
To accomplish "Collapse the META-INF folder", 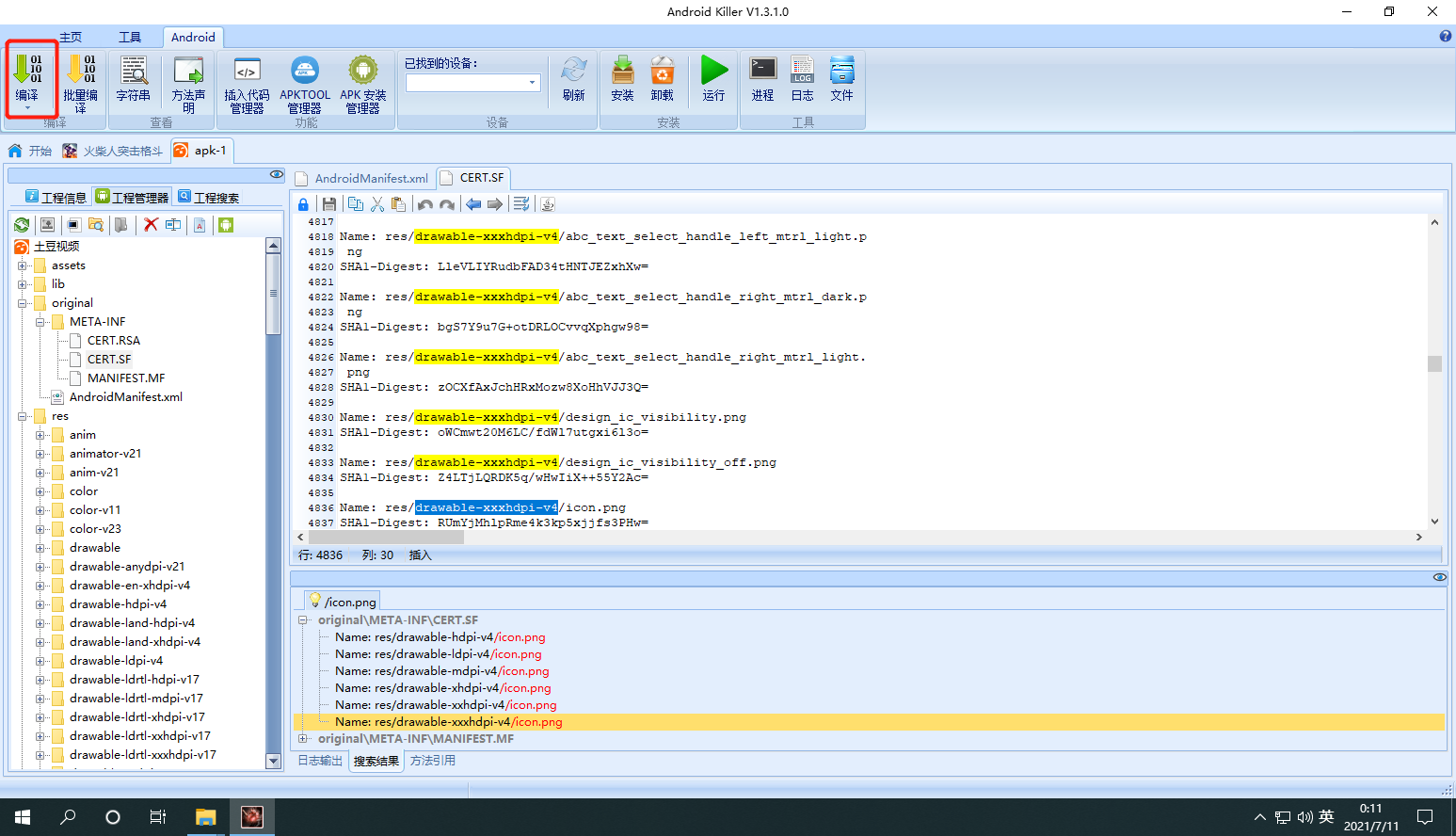I will [x=40, y=322].
